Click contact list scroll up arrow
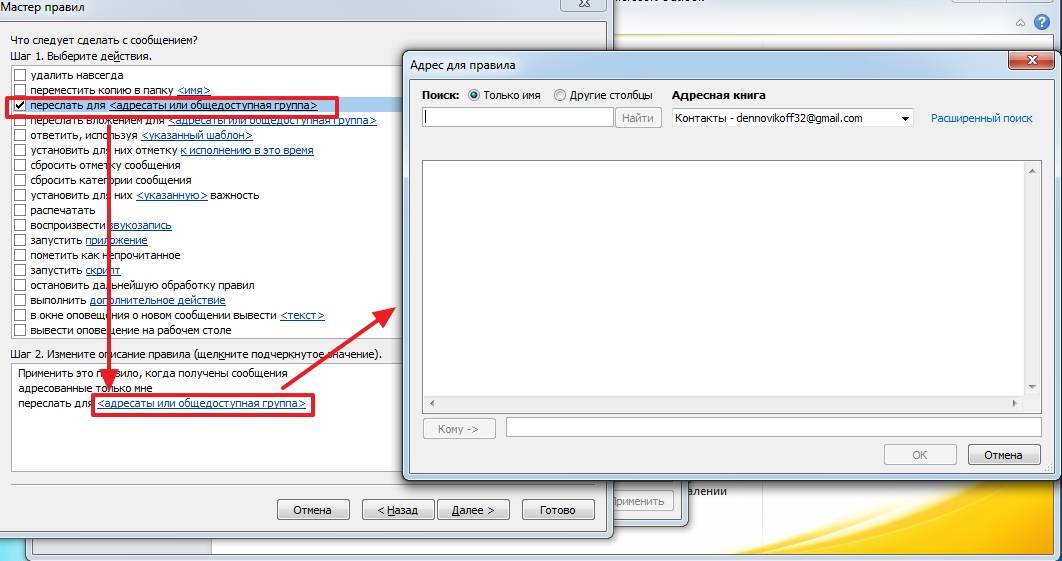1062x561 pixels. pyautogui.click(x=1033, y=171)
